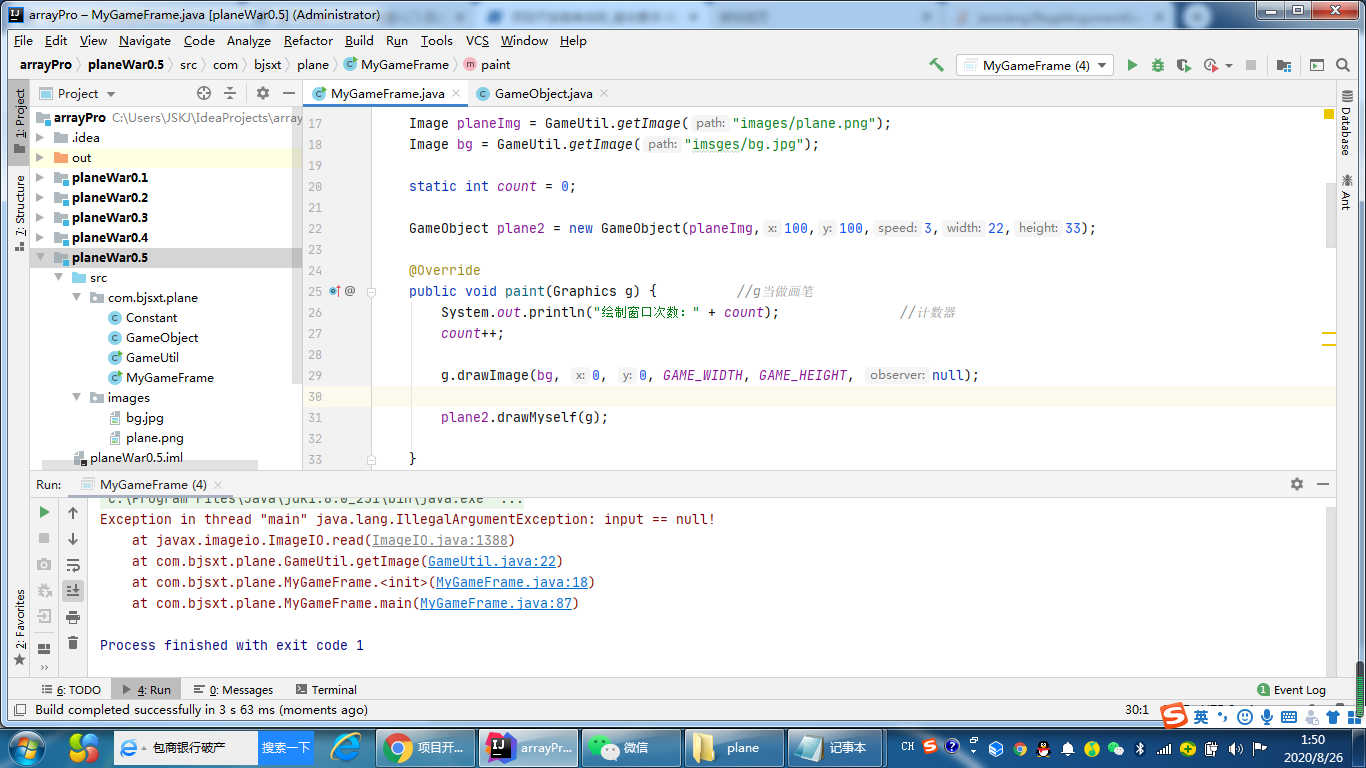
Task: Open the Refactor menu
Action: point(308,41)
